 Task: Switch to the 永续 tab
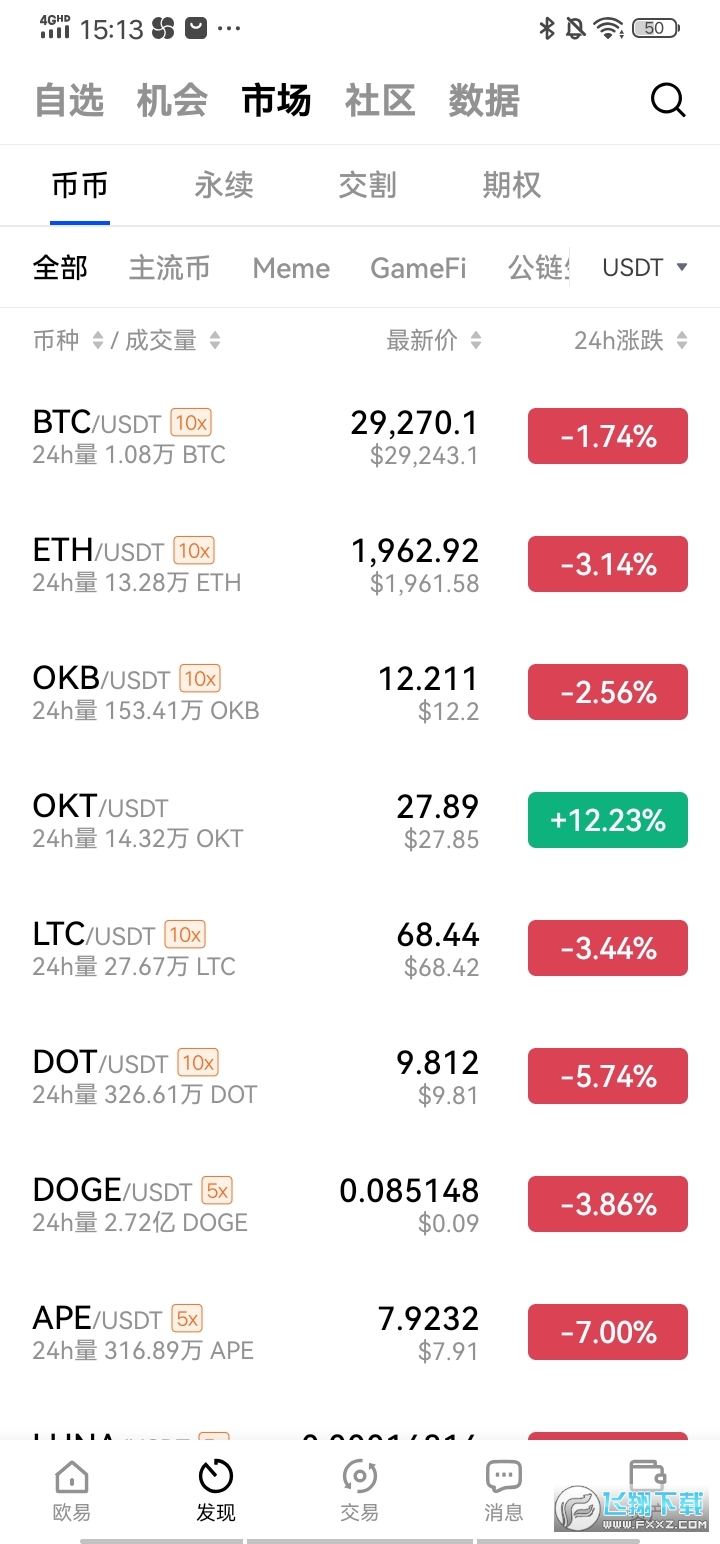(x=224, y=185)
